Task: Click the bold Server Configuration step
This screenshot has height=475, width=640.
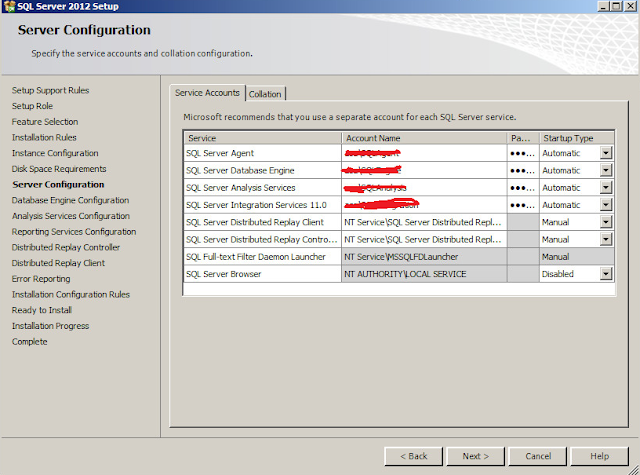Action: pos(58,184)
